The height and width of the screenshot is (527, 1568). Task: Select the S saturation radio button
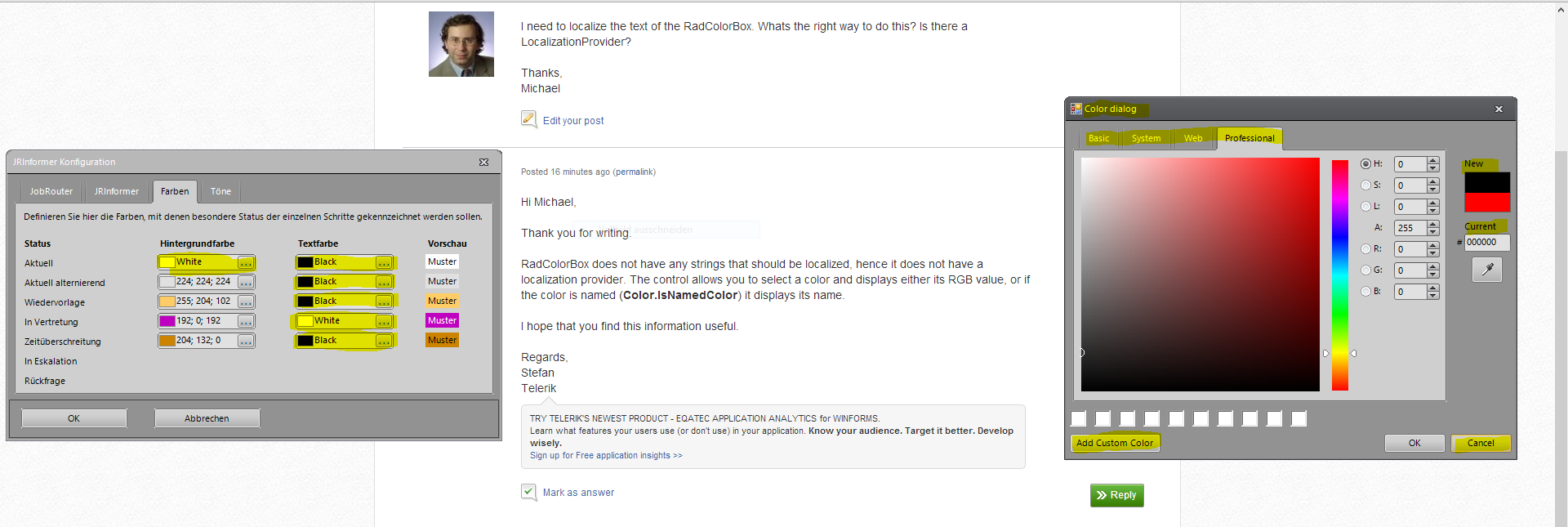[1365, 185]
